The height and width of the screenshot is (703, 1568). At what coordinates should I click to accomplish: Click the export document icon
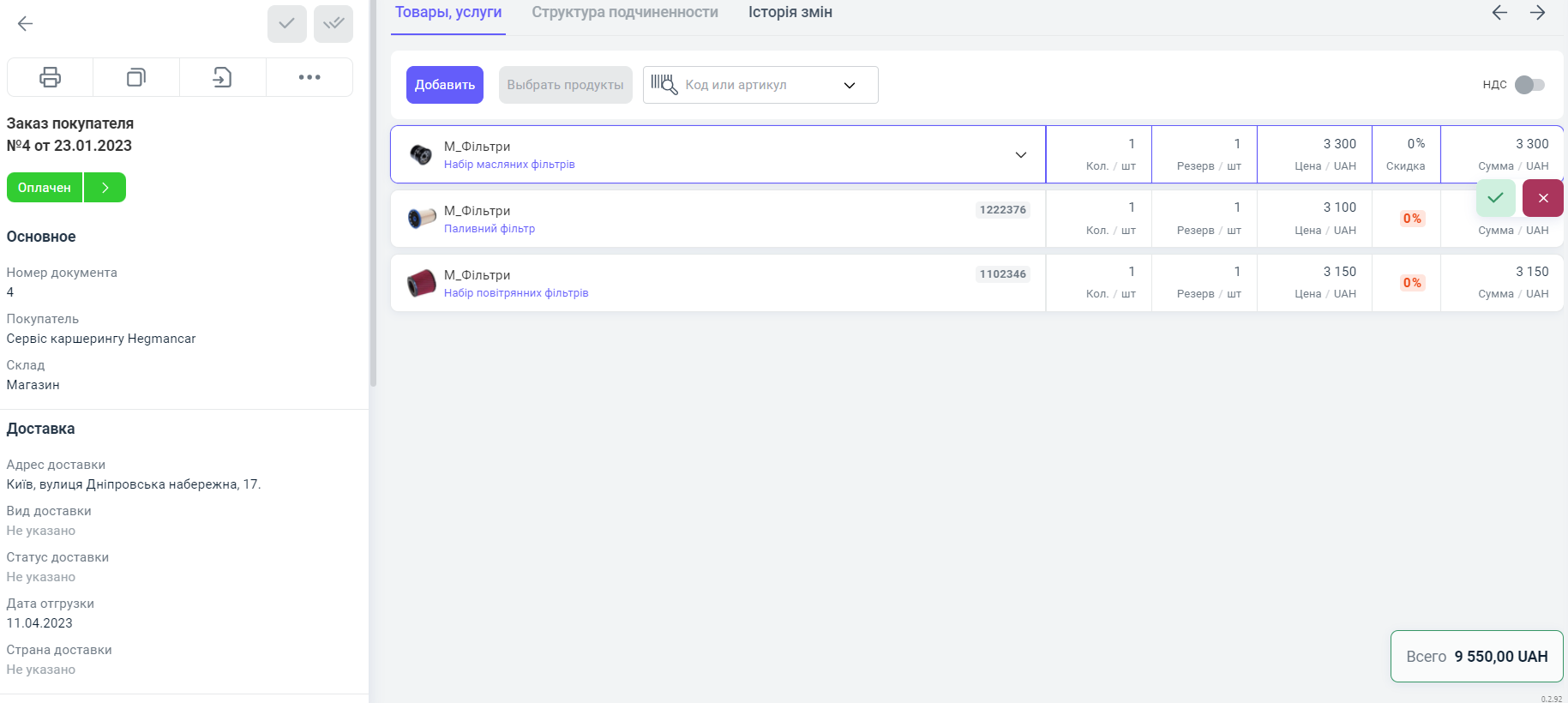pyautogui.click(x=222, y=77)
